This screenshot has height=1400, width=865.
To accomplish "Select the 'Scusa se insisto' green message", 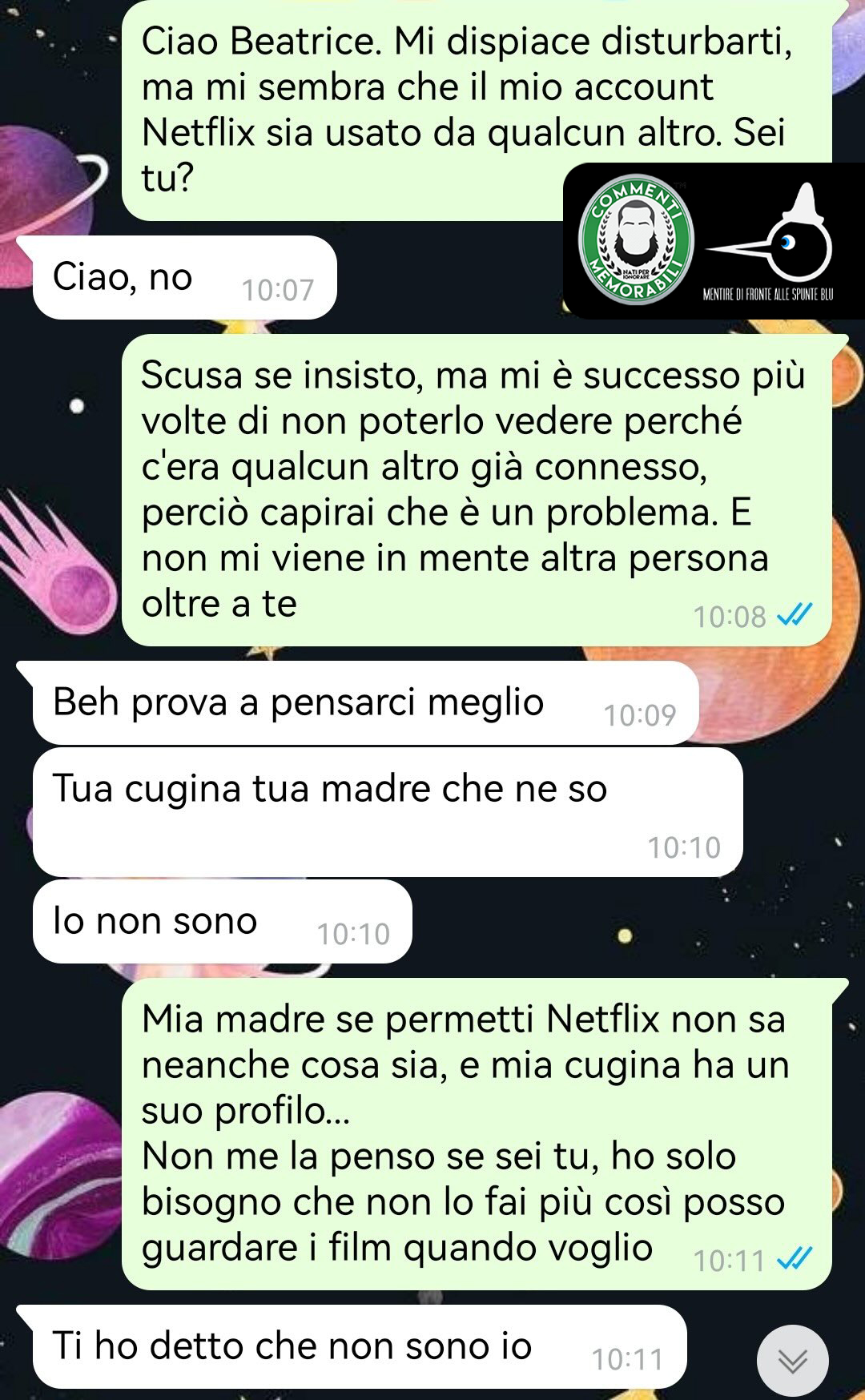I will (477, 489).
